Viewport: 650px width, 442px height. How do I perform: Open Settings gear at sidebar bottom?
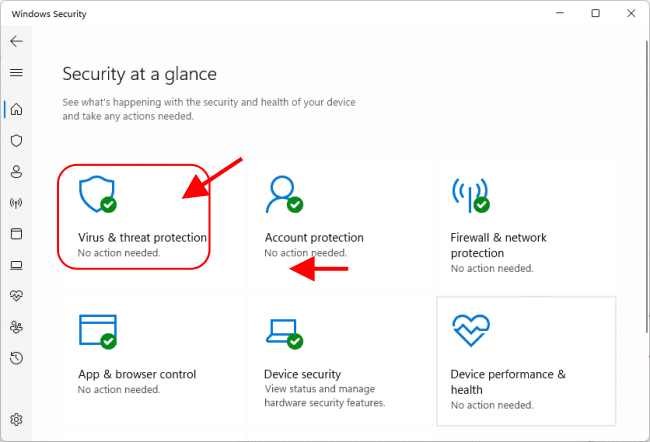pos(16,419)
